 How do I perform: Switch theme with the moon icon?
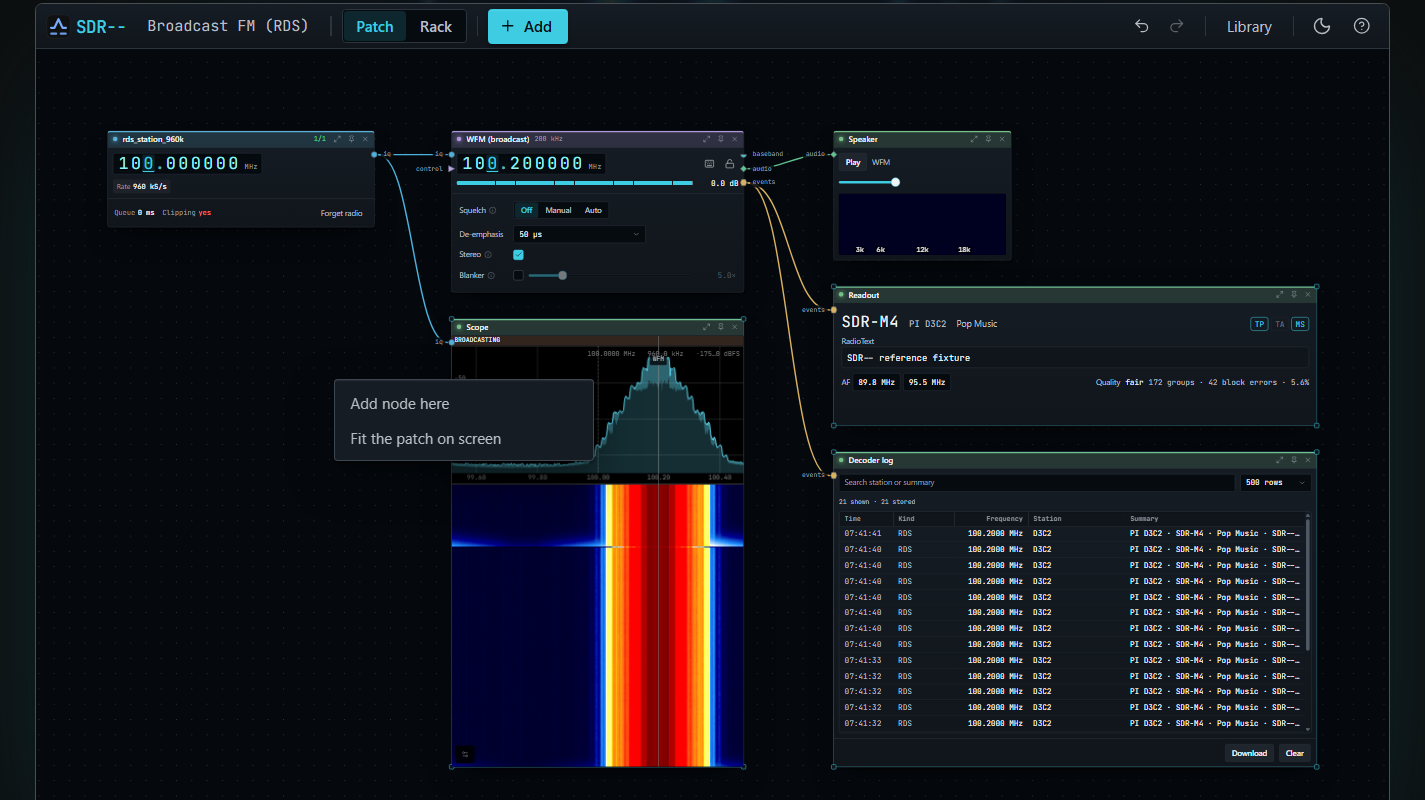(1322, 27)
